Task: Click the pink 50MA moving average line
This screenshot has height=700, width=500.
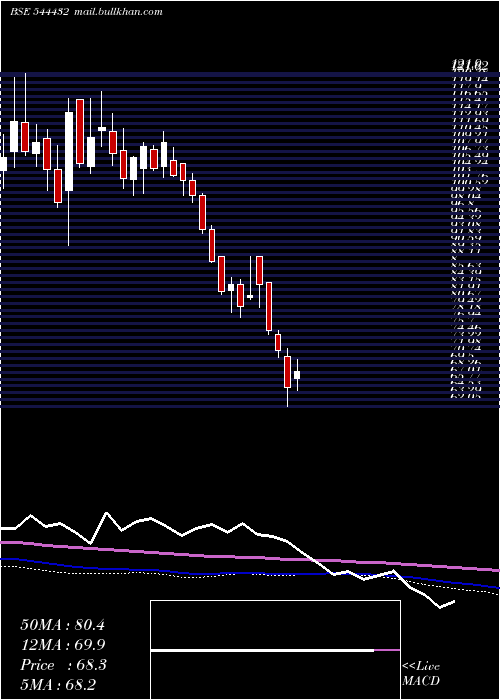Action: 250,557
